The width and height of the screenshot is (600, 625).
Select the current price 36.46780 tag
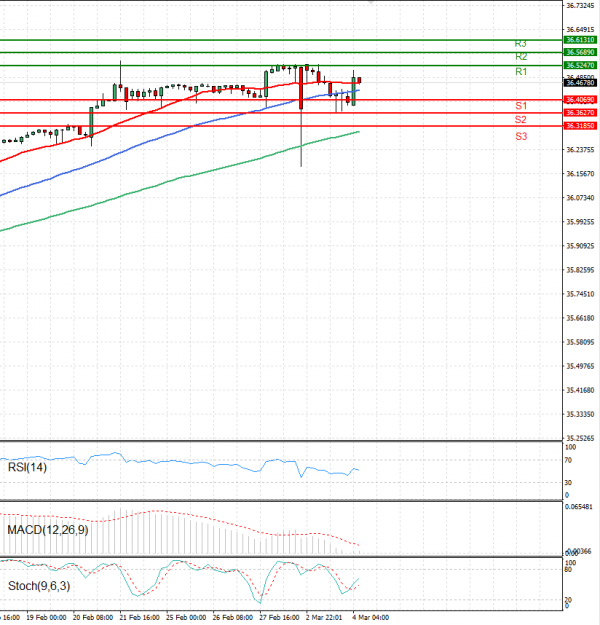click(580, 83)
